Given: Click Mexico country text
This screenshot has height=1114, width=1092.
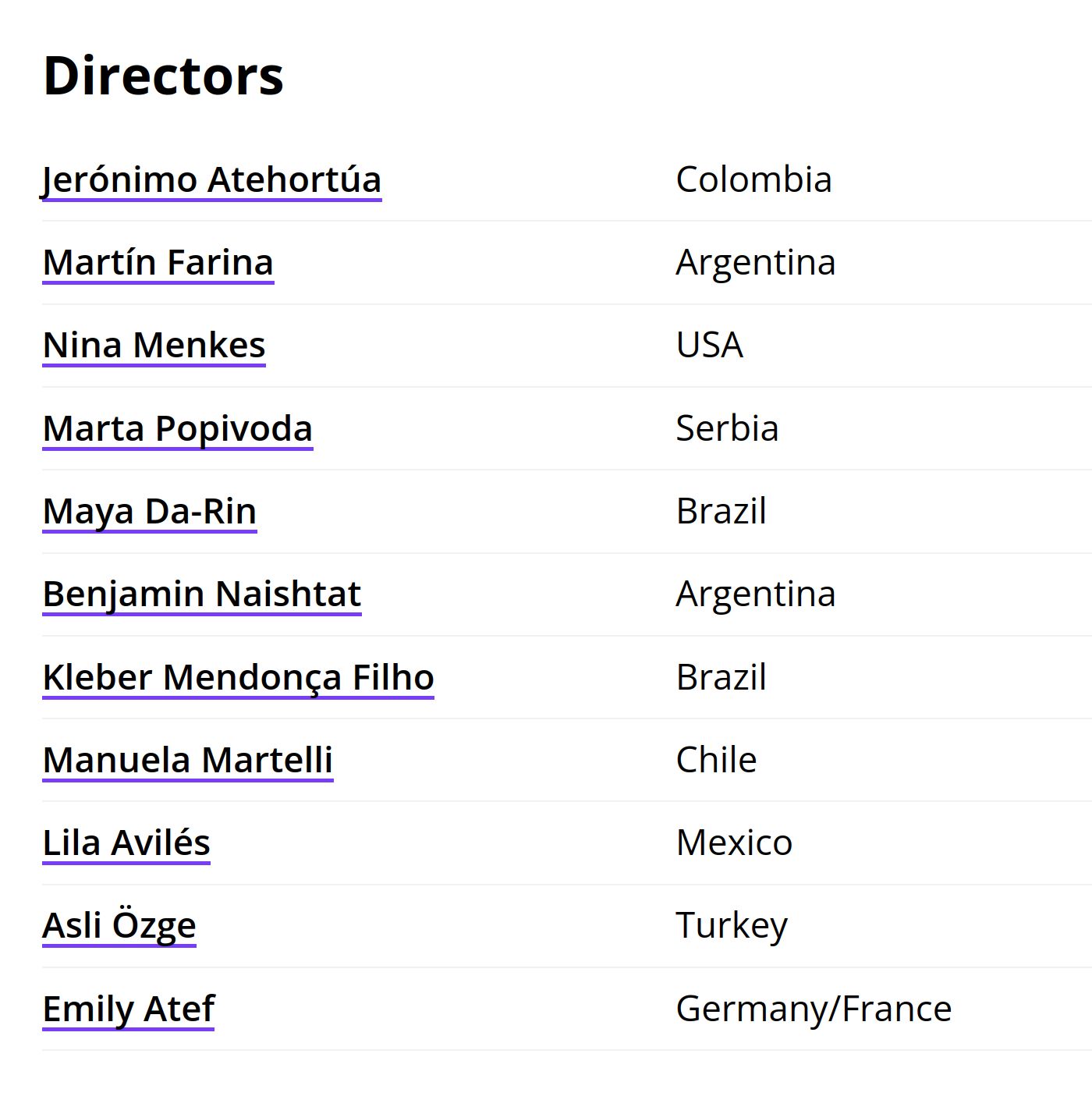Looking at the screenshot, I should (x=734, y=843).
